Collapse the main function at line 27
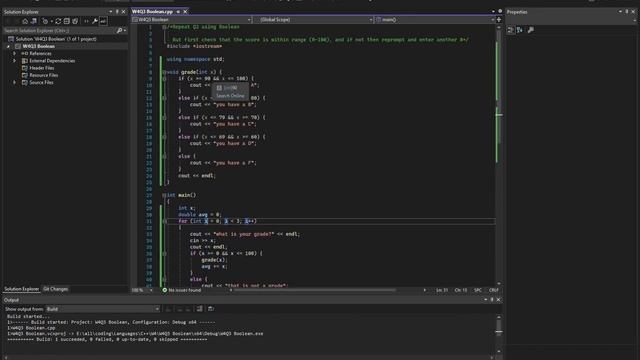Image resolution: width=640 pixels, height=360 pixels. click(164, 195)
